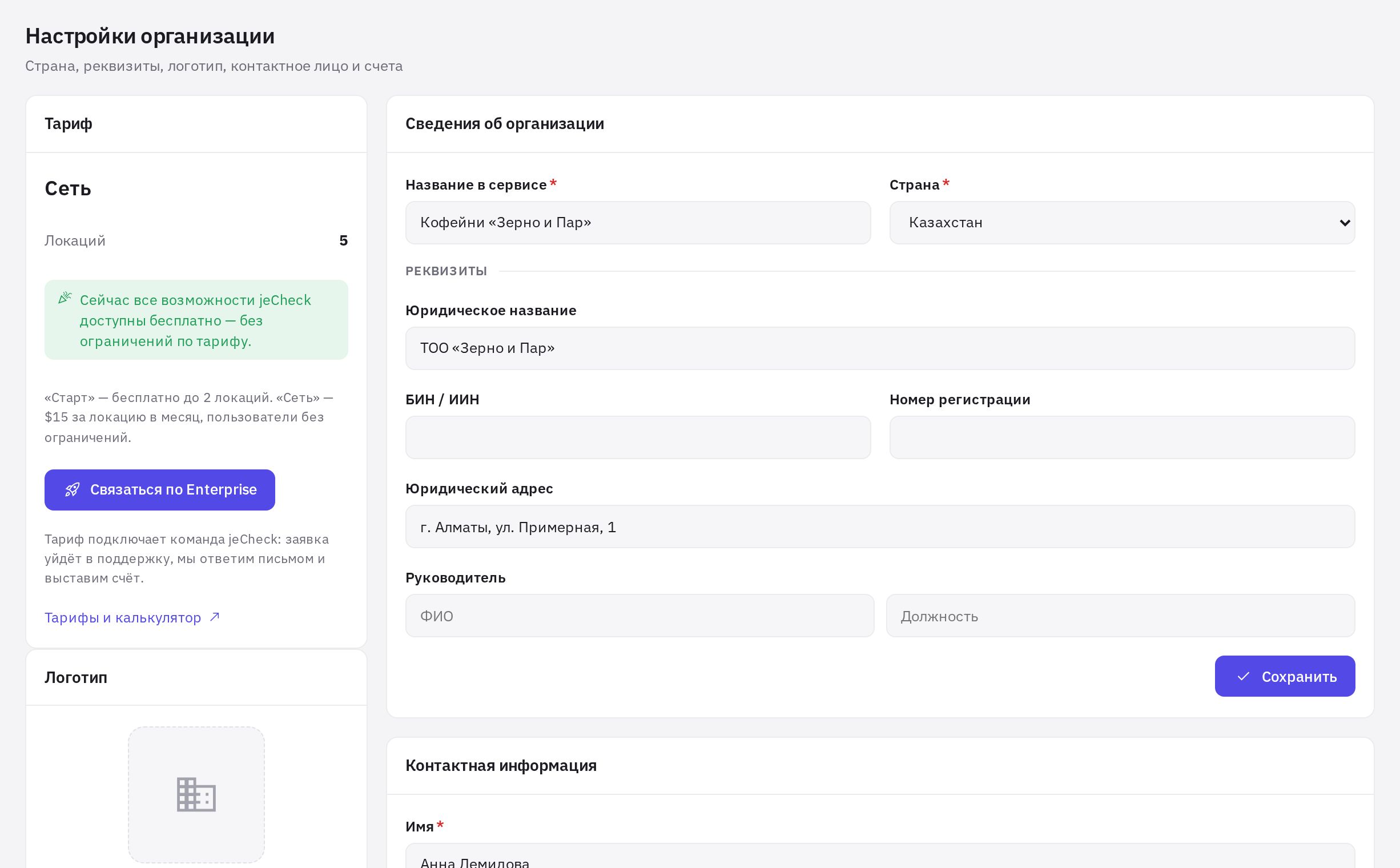Click the Сеть tariff name
Viewport: 1400px width, 868px height.
[x=68, y=188]
